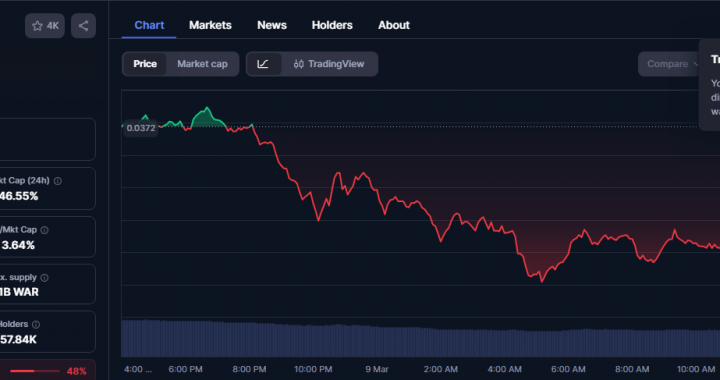Image resolution: width=720 pixels, height=380 pixels.
Task: Click the 48% red progress bar
Action: click(x=35, y=371)
